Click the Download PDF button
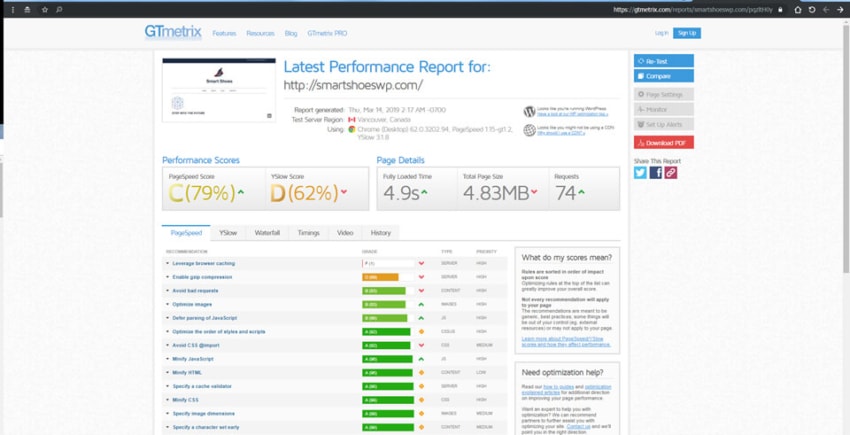 pos(664,143)
